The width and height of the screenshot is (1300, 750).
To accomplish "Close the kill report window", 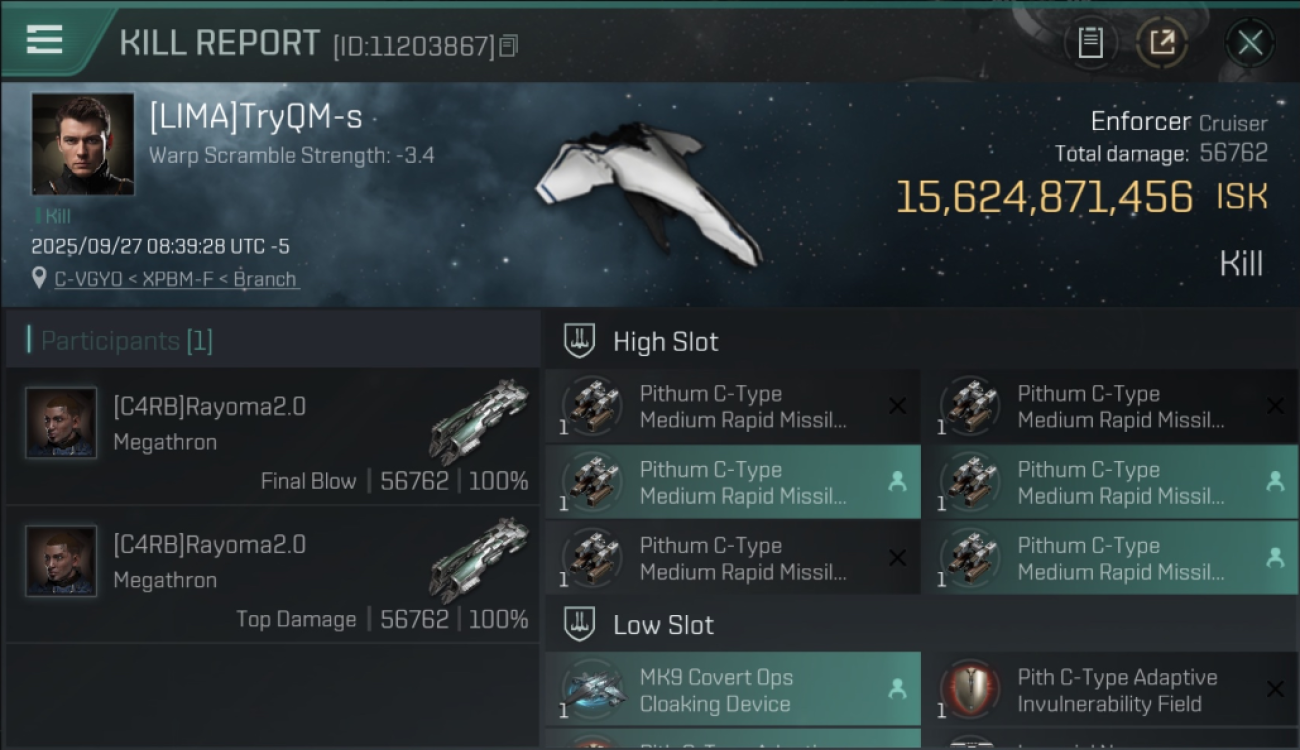I will click(x=1249, y=43).
